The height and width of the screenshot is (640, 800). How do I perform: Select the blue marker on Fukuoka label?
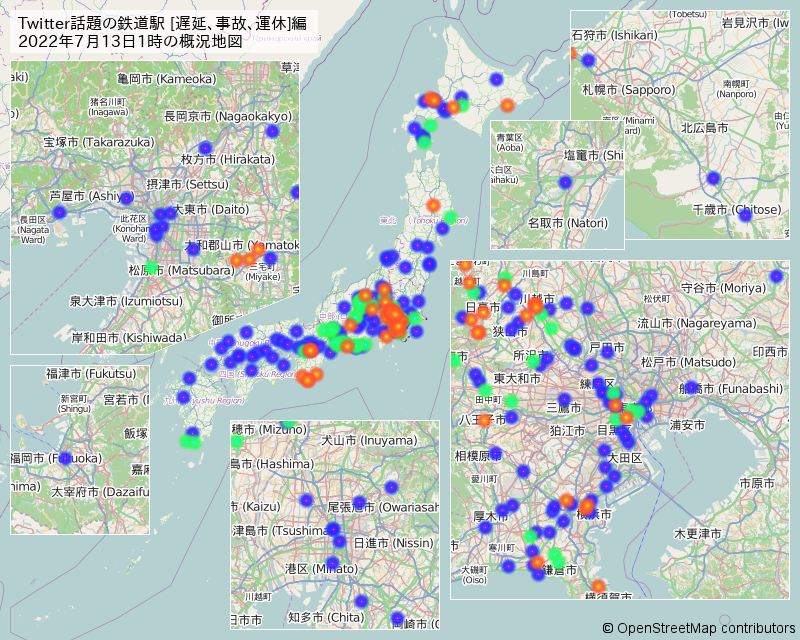[65, 458]
